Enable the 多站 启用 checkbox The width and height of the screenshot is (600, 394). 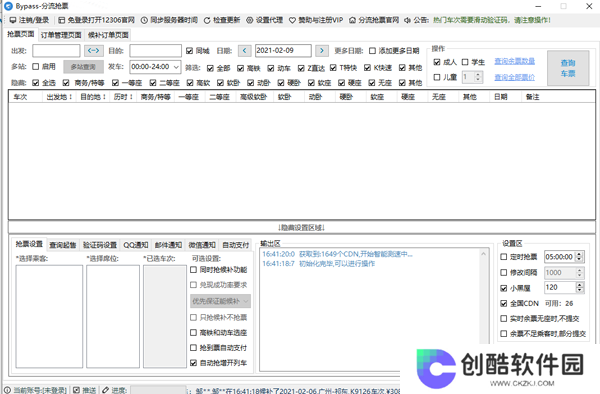click(x=36, y=67)
